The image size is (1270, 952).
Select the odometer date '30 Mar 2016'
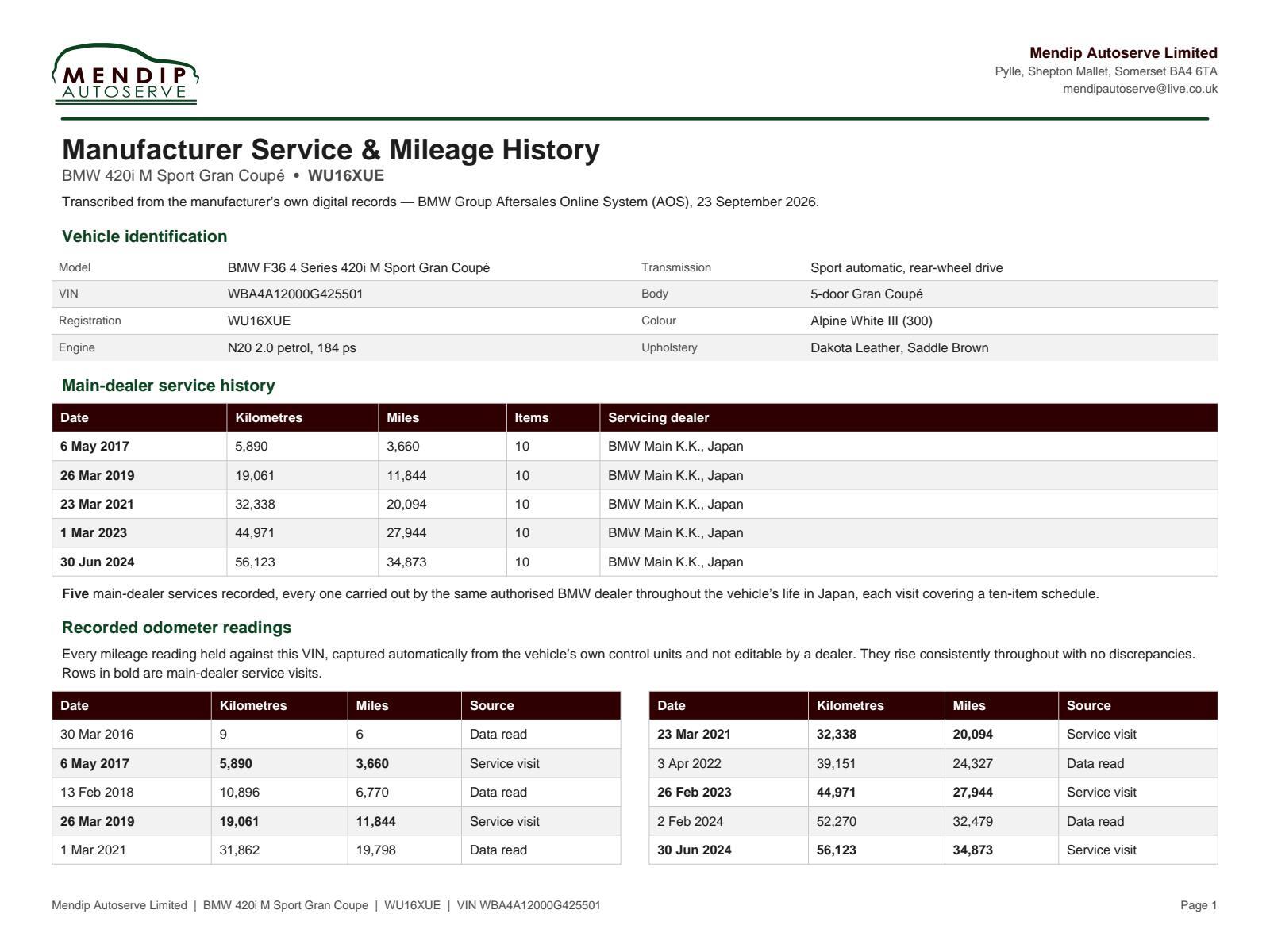[x=97, y=735]
